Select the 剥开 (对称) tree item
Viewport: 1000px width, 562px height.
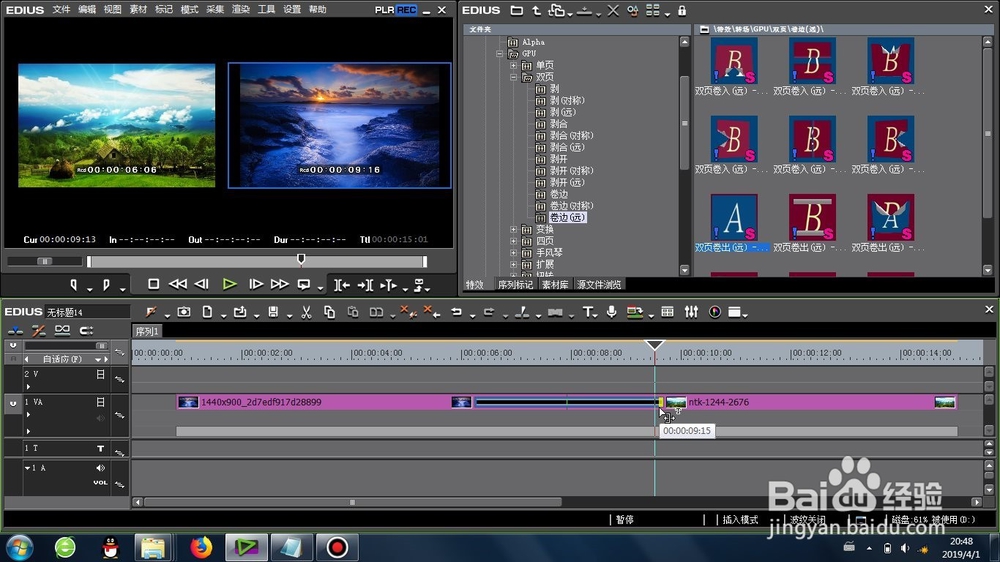pos(571,171)
